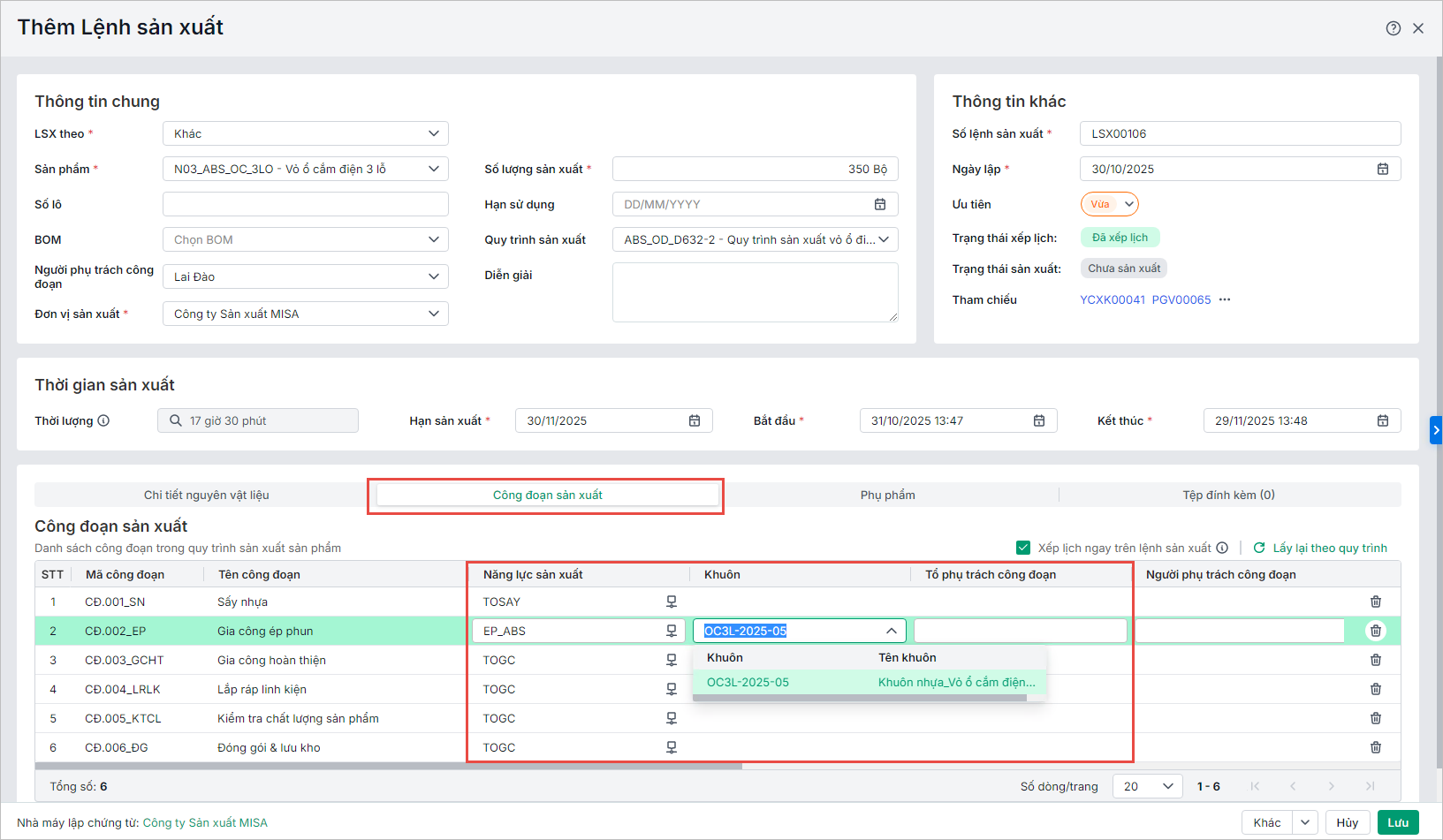This screenshot has height=840, width=1443.
Task: Click Lấy lại theo quy trình refresh icon
Action: (x=1259, y=548)
